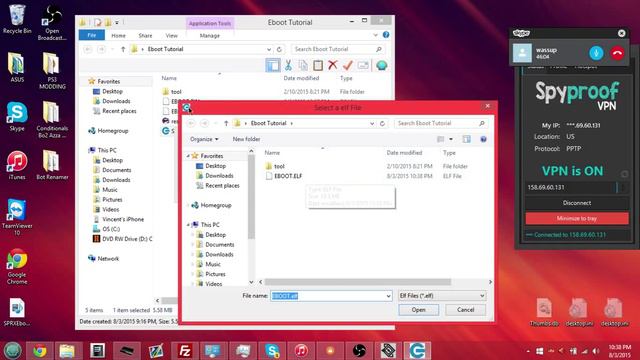
Task: Click Search Eboot Tutorial box in file dialog
Action: (x=441, y=123)
